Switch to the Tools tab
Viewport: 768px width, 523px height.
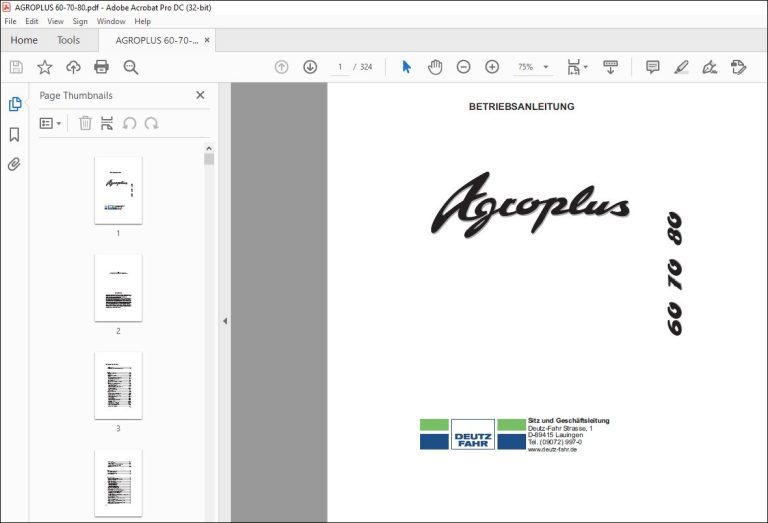pos(68,40)
